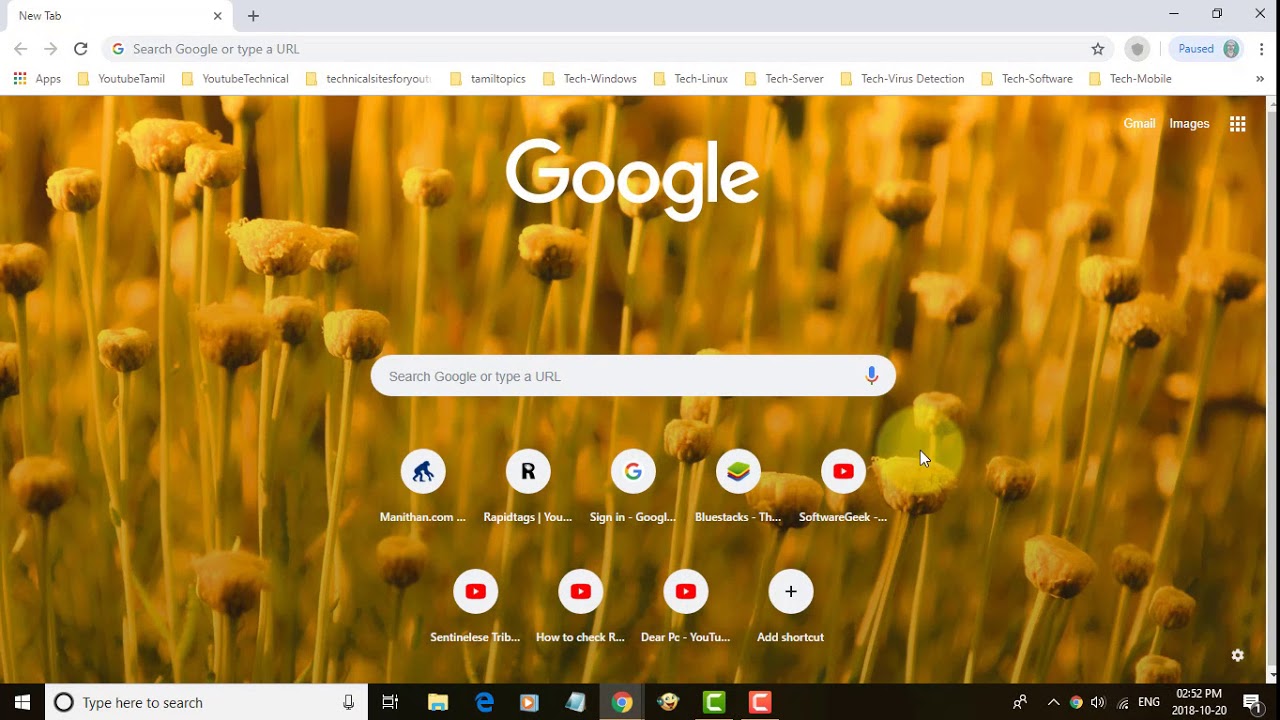Open the Tech-Virus Detection bookmark folder
The height and width of the screenshot is (720, 1280).
pyautogui.click(x=903, y=79)
